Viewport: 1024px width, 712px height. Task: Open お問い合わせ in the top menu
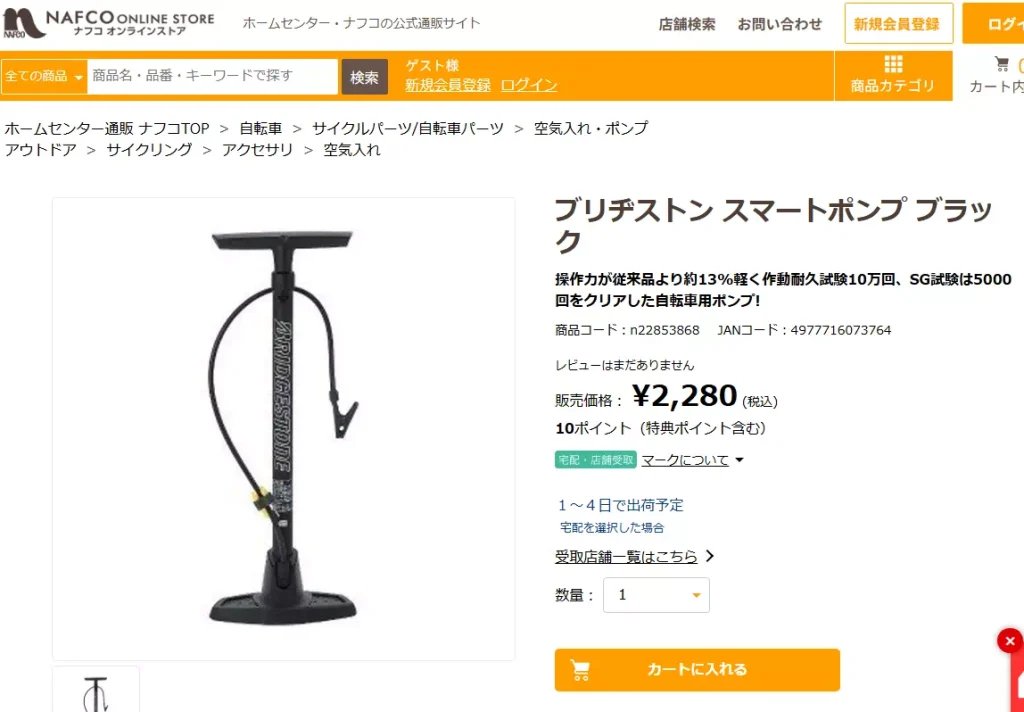tap(780, 24)
